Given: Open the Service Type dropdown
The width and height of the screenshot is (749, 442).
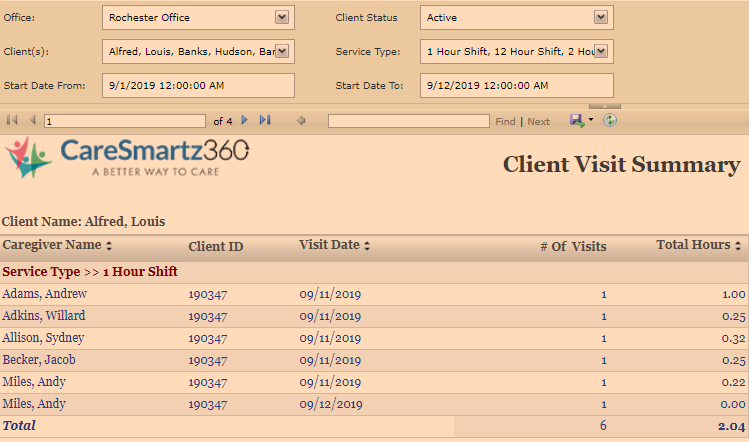Looking at the screenshot, I should point(600,51).
